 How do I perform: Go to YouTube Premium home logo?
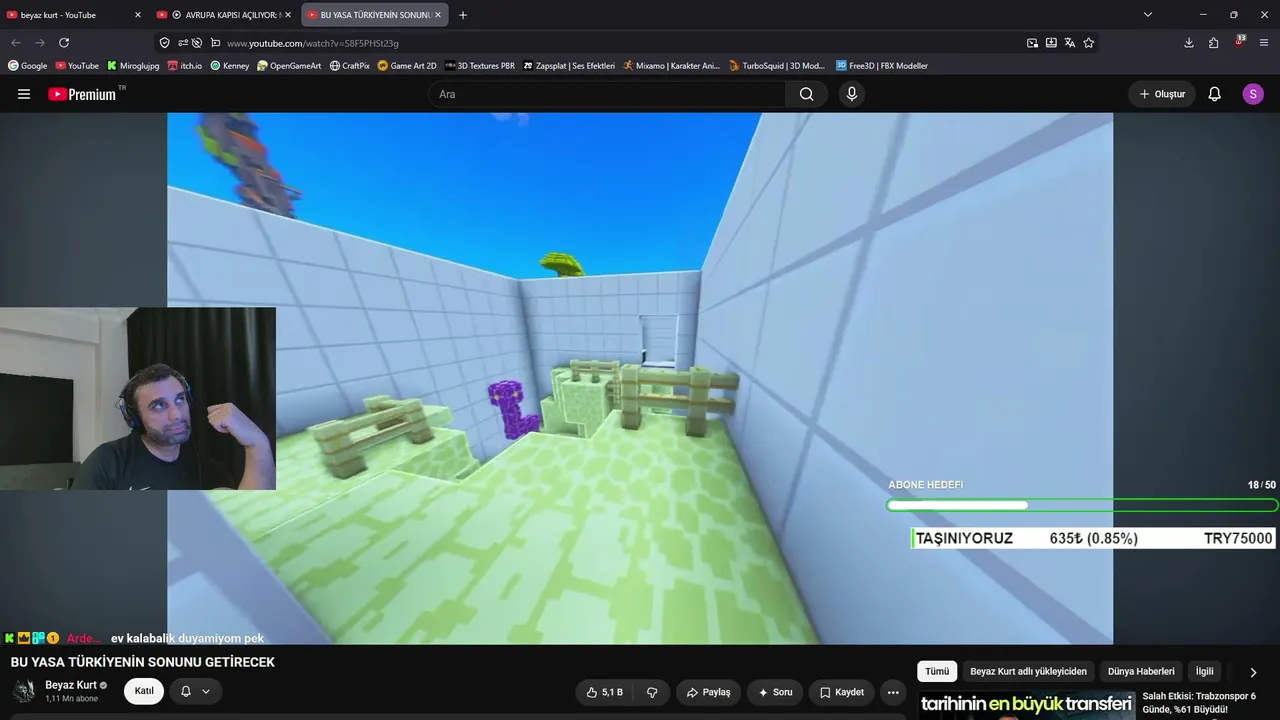(x=83, y=94)
